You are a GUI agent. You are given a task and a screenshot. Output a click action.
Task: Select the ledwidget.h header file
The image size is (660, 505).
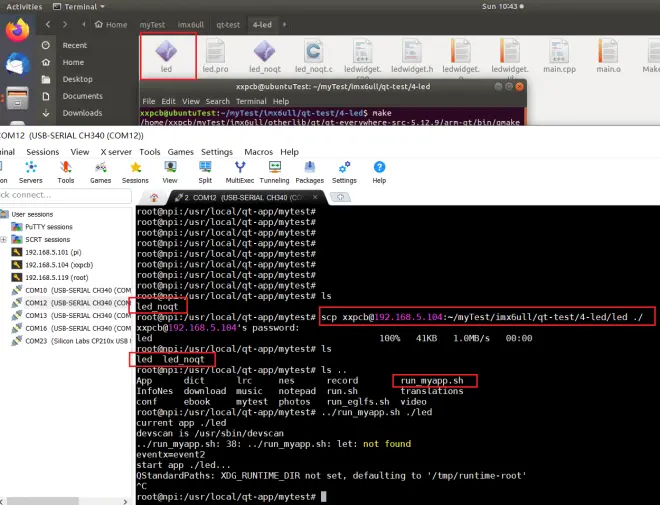(x=412, y=56)
